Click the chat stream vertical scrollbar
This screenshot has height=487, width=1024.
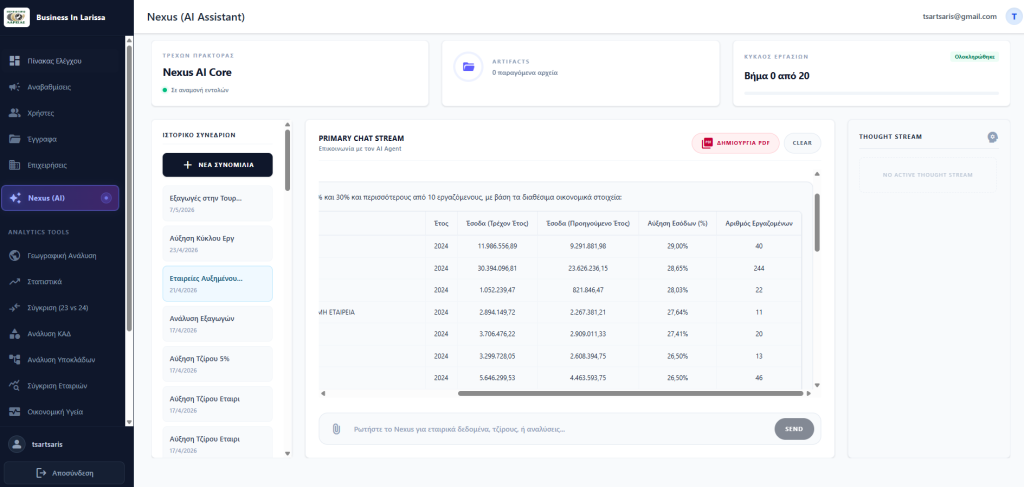[x=817, y=222]
